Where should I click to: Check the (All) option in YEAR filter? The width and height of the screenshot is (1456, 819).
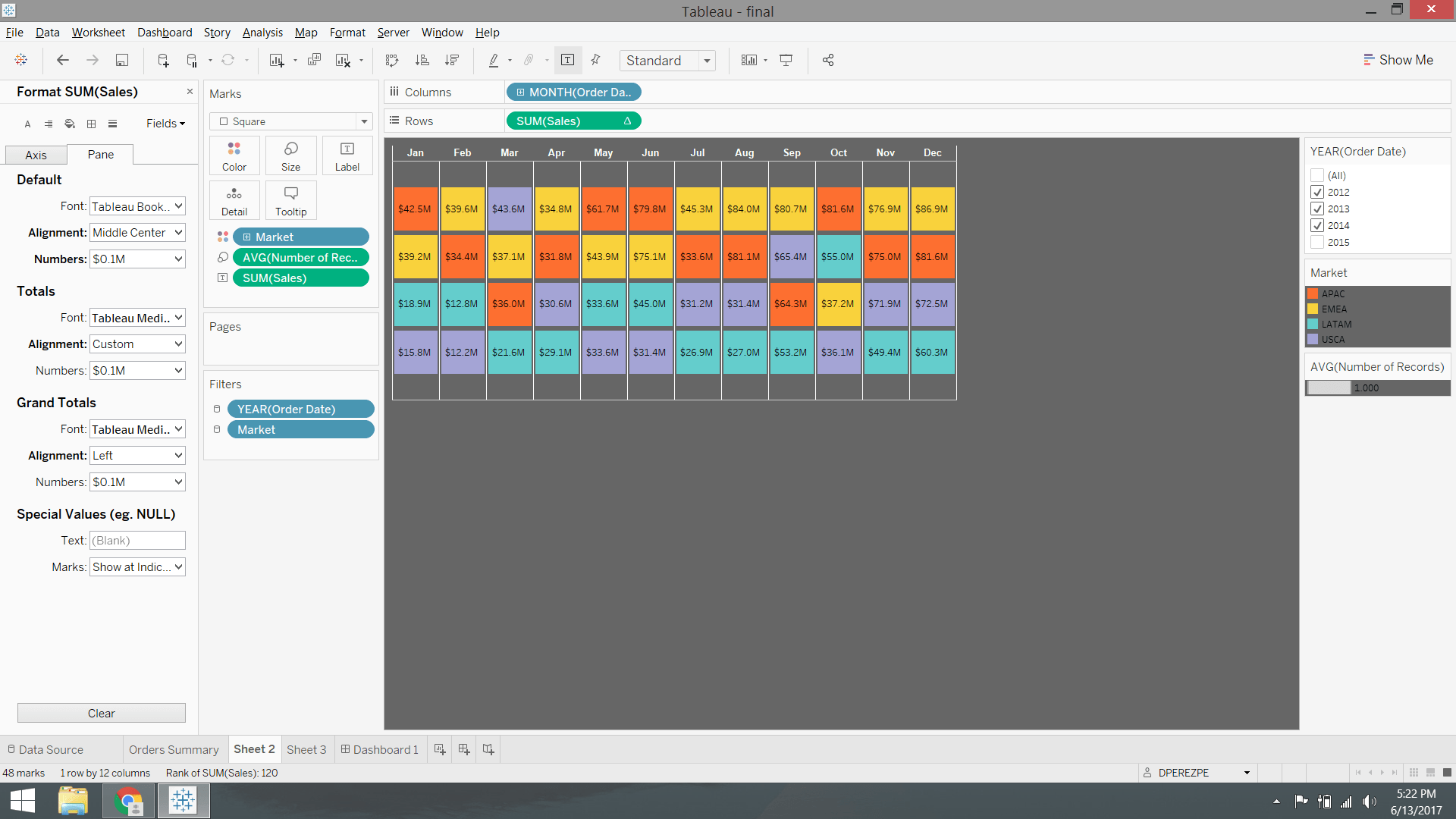[1318, 175]
